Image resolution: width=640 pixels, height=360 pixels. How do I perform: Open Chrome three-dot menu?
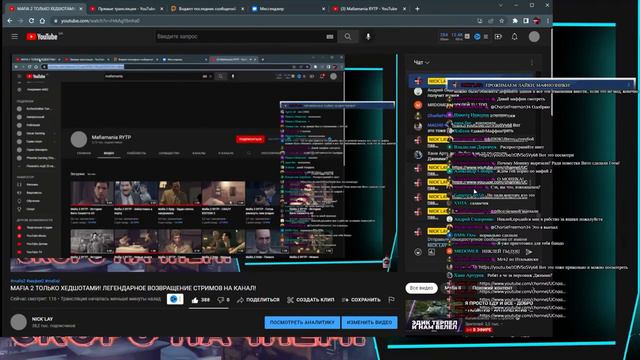click(x=548, y=21)
